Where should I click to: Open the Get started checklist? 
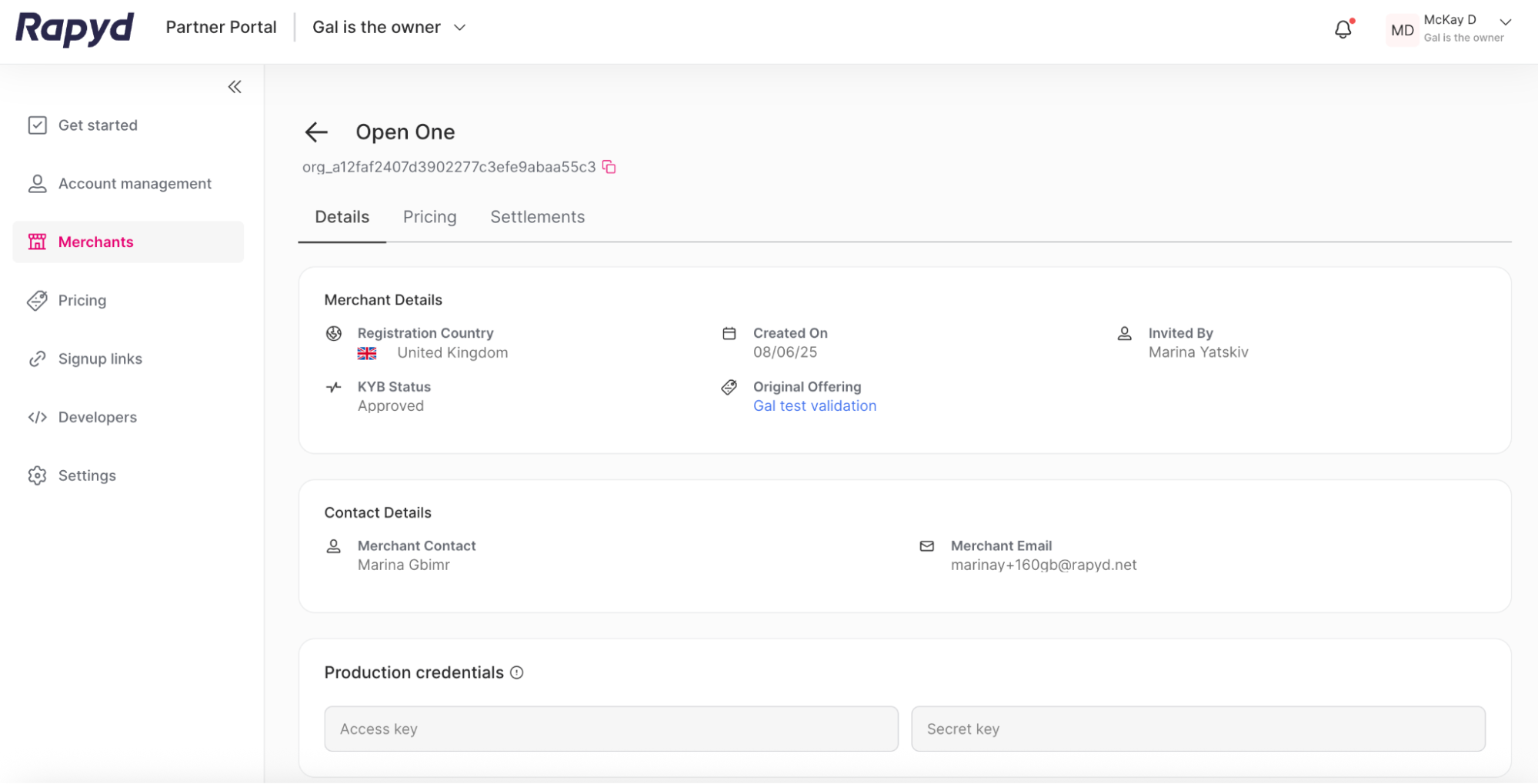pos(98,125)
